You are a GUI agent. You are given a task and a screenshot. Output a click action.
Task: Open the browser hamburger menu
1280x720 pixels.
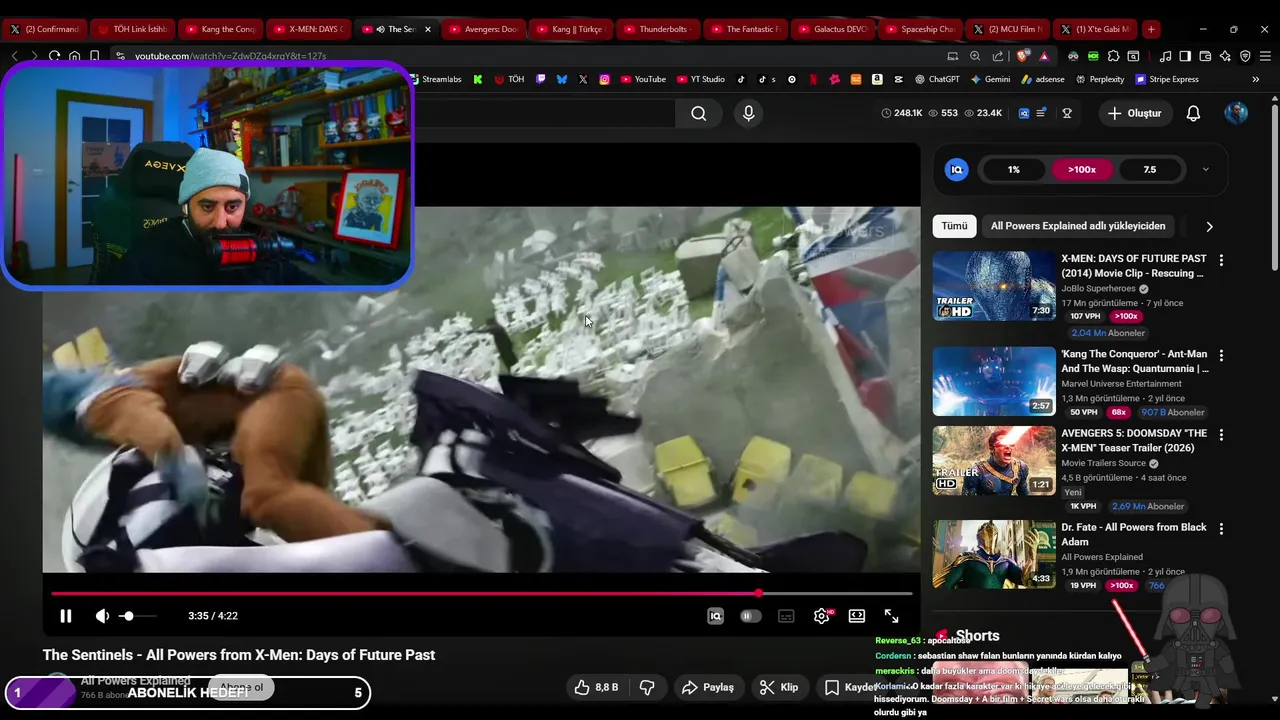(x=1263, y=56)
